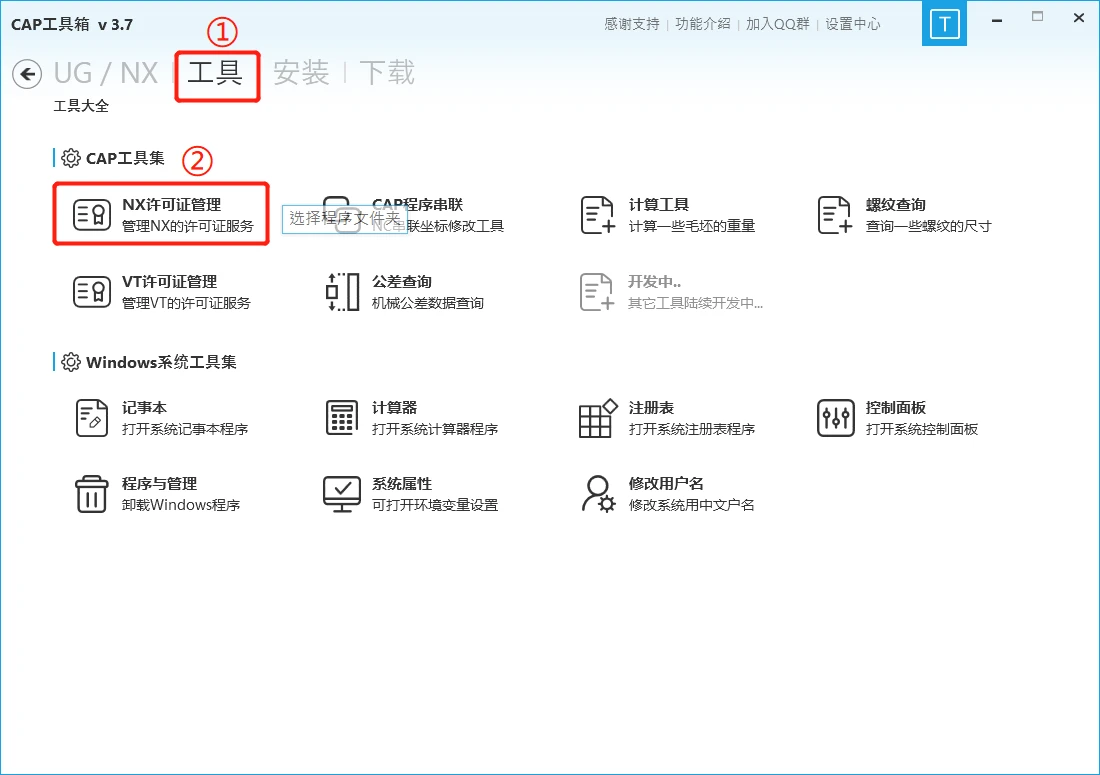The width and height of the screenshot is (1100, 775).
Task: Click the 螺纹查询 document icon
Action: click(x=835, y=215)
